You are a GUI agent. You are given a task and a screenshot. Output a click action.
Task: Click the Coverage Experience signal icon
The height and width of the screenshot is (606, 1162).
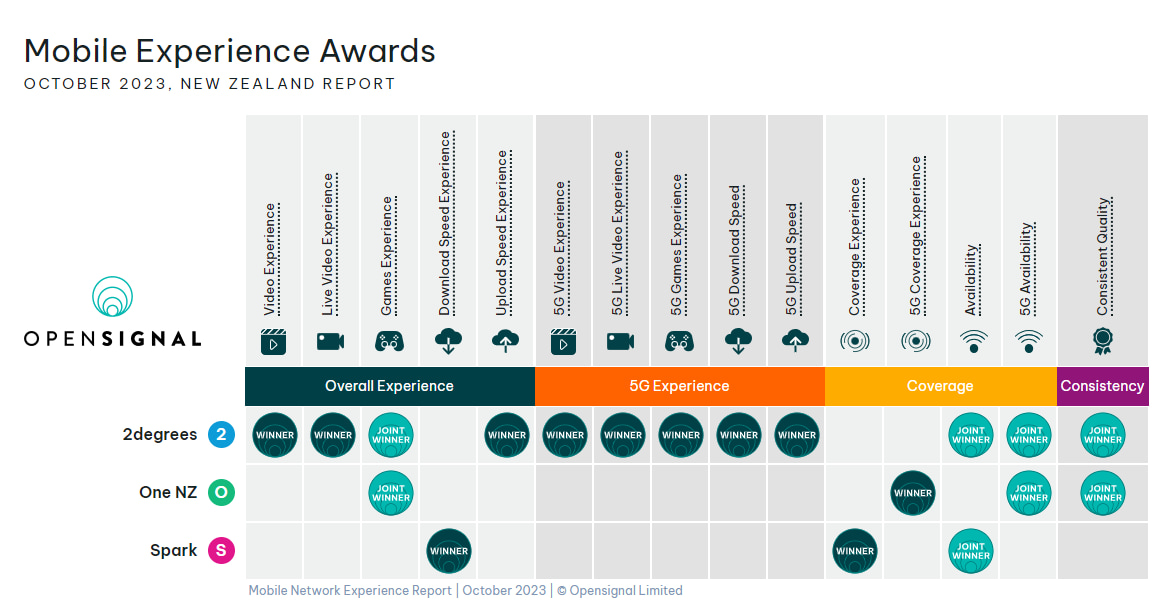(855, 341)
